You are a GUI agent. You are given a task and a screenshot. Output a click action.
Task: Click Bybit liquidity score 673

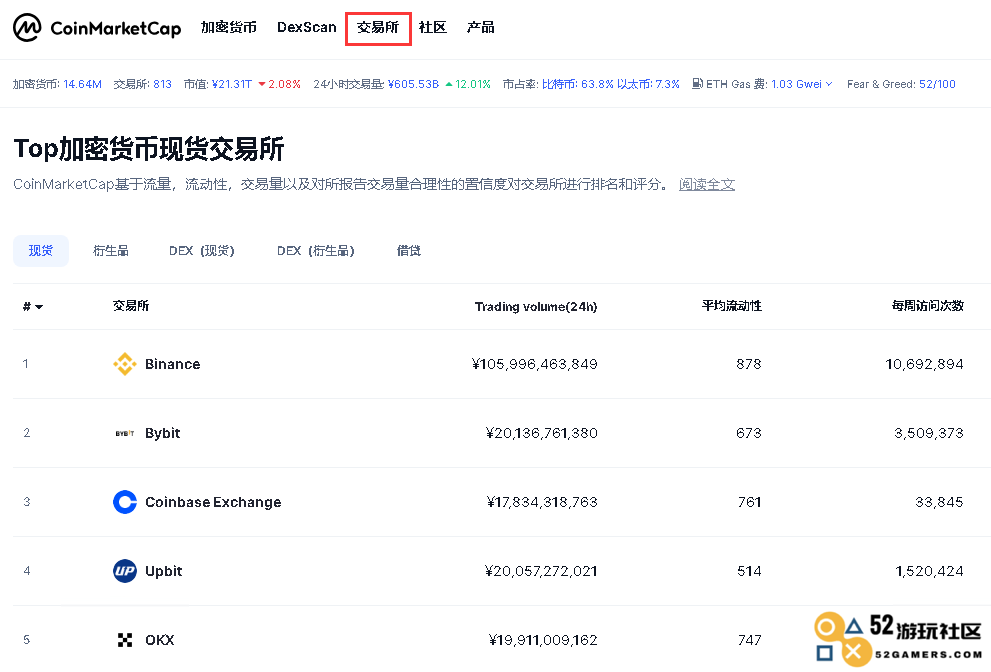pyautogui.click(x=749, y=433)
